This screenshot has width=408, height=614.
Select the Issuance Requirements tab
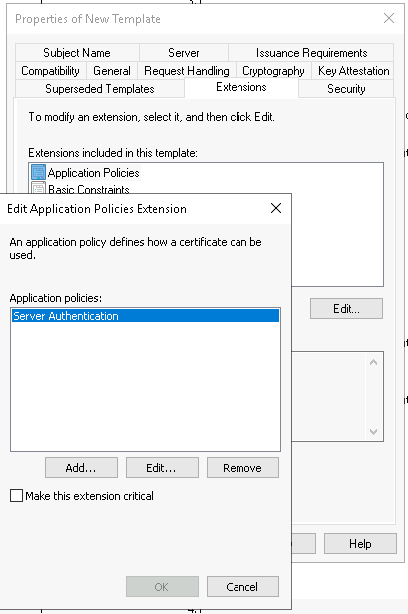pyautogui.click(x=311, y=53)
